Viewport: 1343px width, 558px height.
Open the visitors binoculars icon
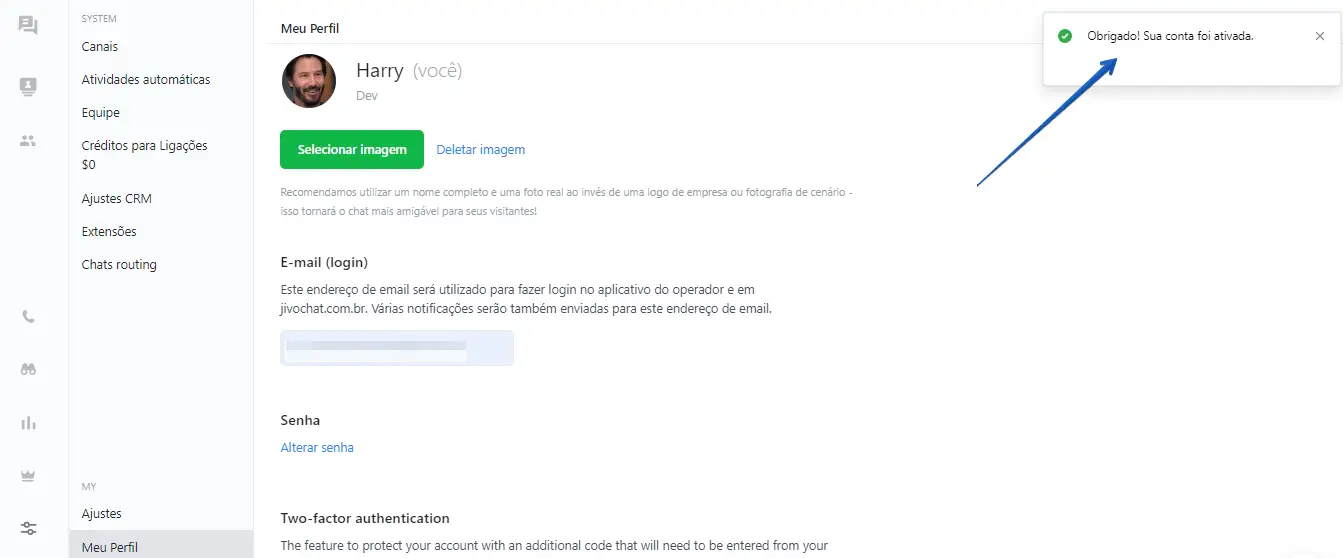(x=28, y=369)
